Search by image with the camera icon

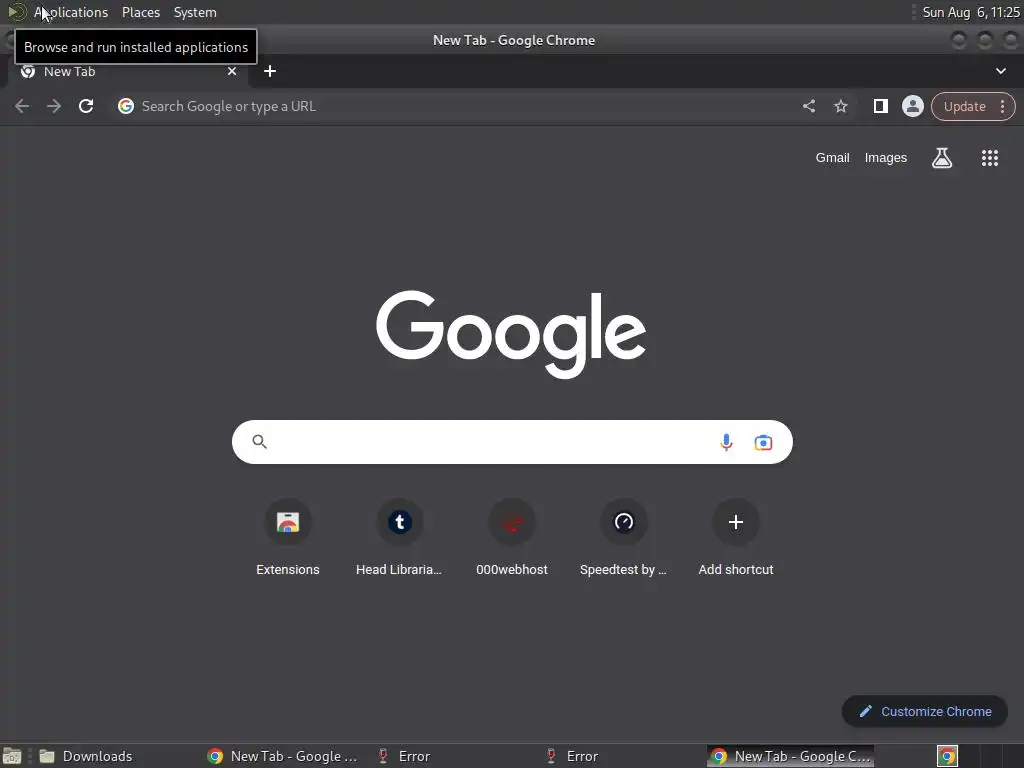763,442
